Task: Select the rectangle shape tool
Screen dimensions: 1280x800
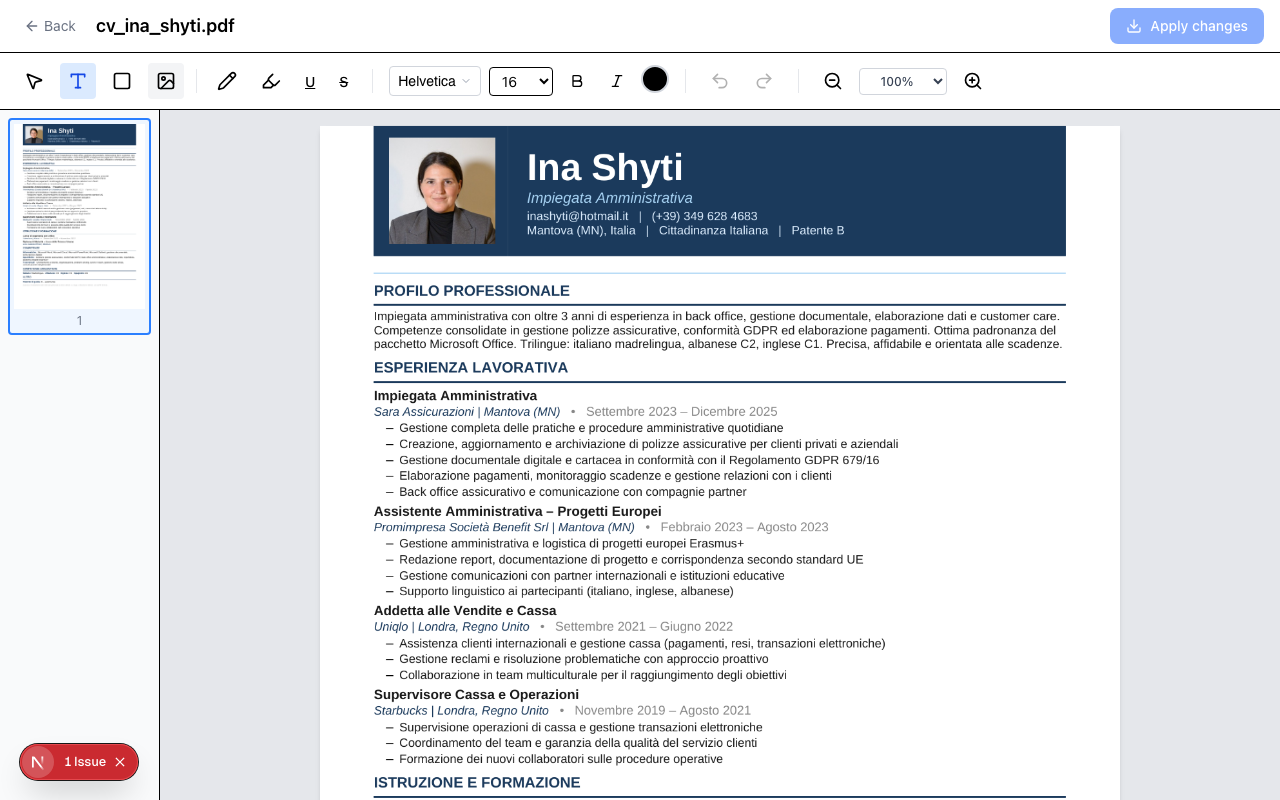Action: (x=122, y=81)
